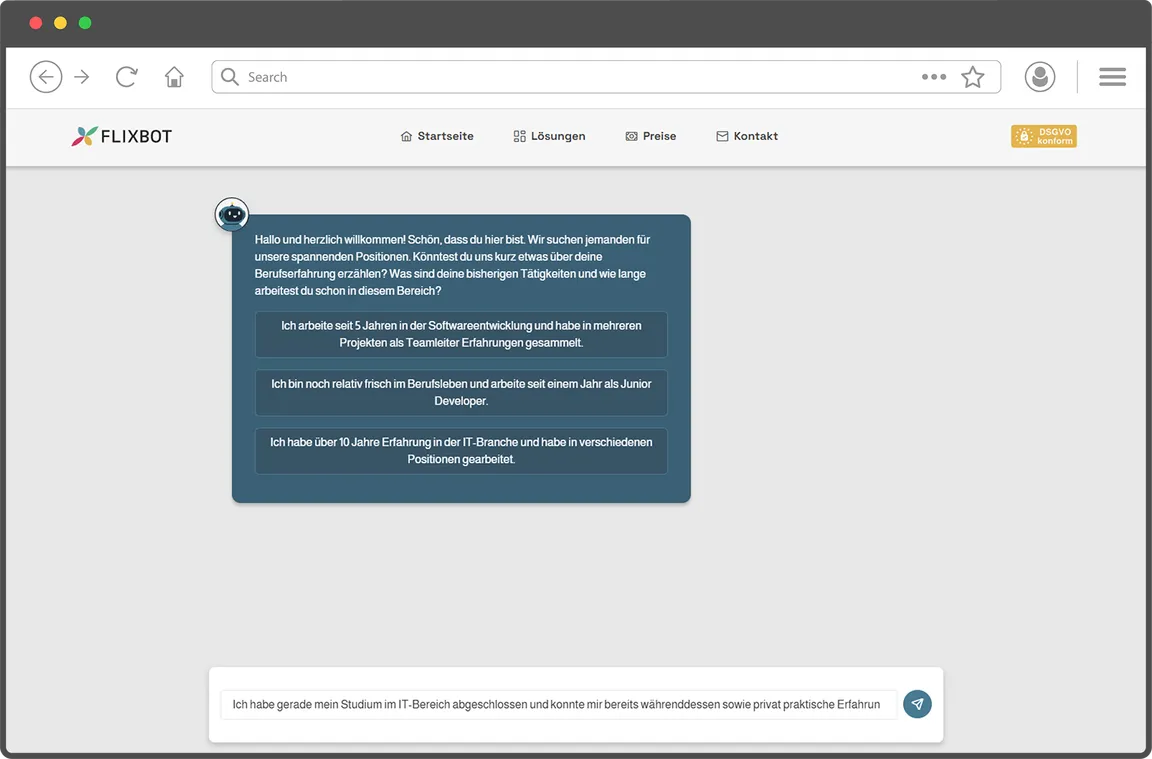Screen dimensions: 1152x759
Task: Click the price tag icon beside Preise
Action: tap(630, 135)
